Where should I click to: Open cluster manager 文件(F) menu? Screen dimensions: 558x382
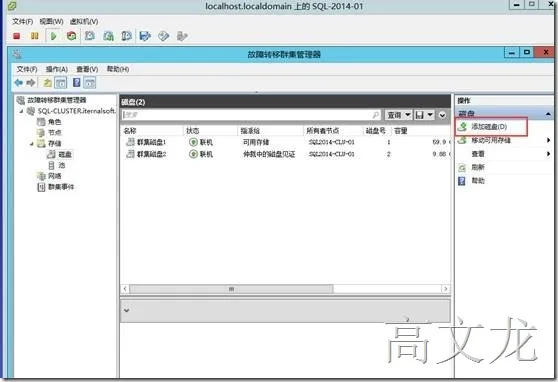(27, 69)
